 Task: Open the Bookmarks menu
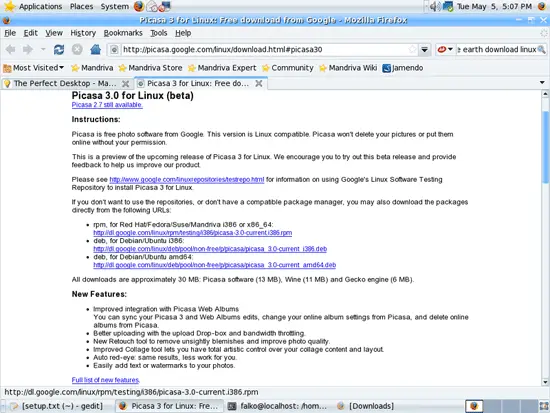coord(123,33)
